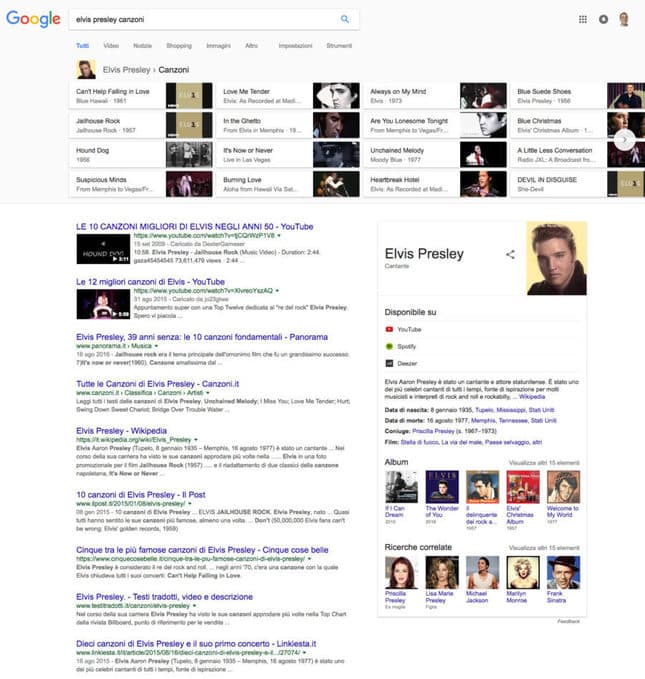The image size is (645, 679).
Task: Open the Can't Help Falling in Love song card
Action: [x=141, y=96]
